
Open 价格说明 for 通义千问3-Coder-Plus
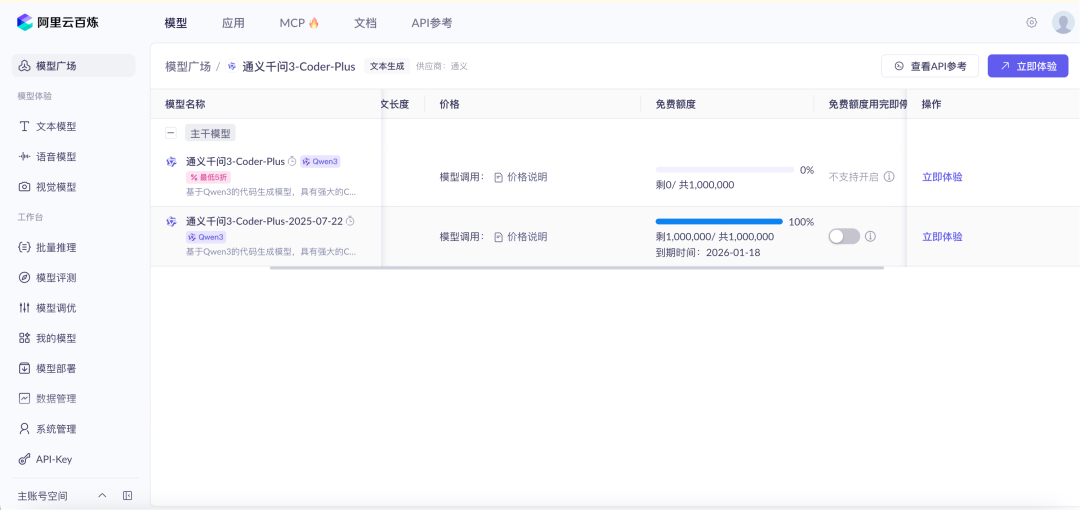click(521, 177)
